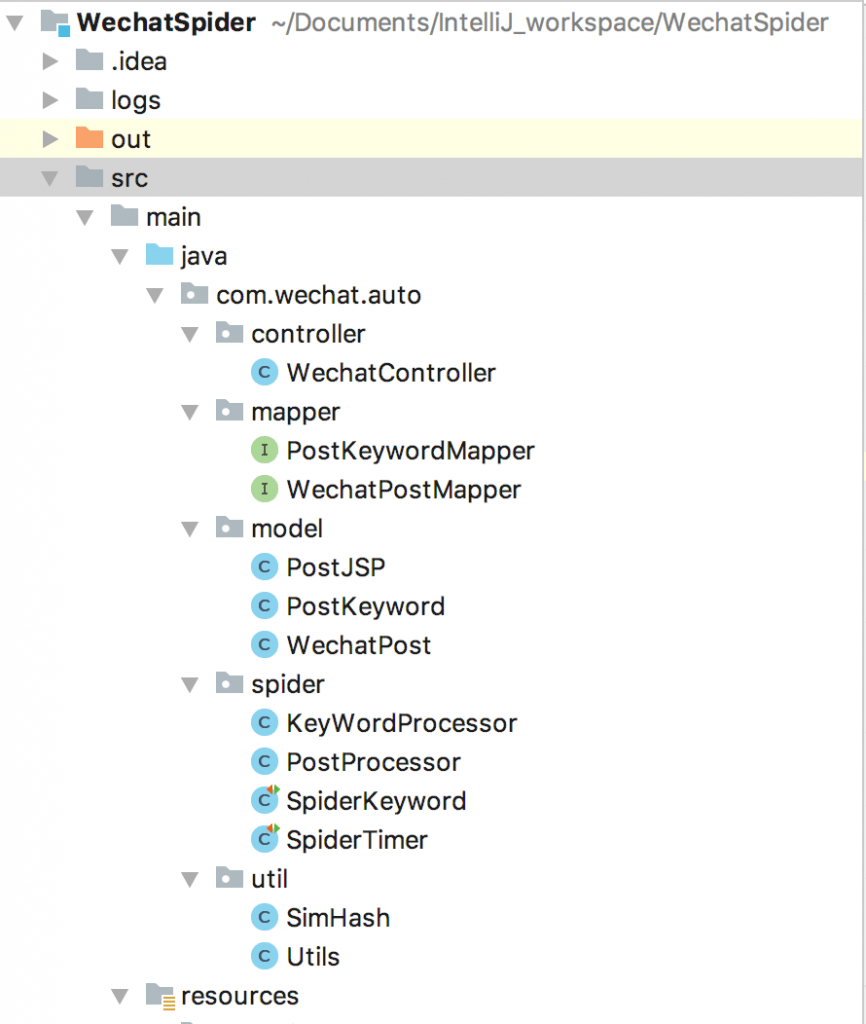Image resolution: width=866 pixels, height=1024 pixels.
Task: Expand the logs folder arrow
Action: 49,100
